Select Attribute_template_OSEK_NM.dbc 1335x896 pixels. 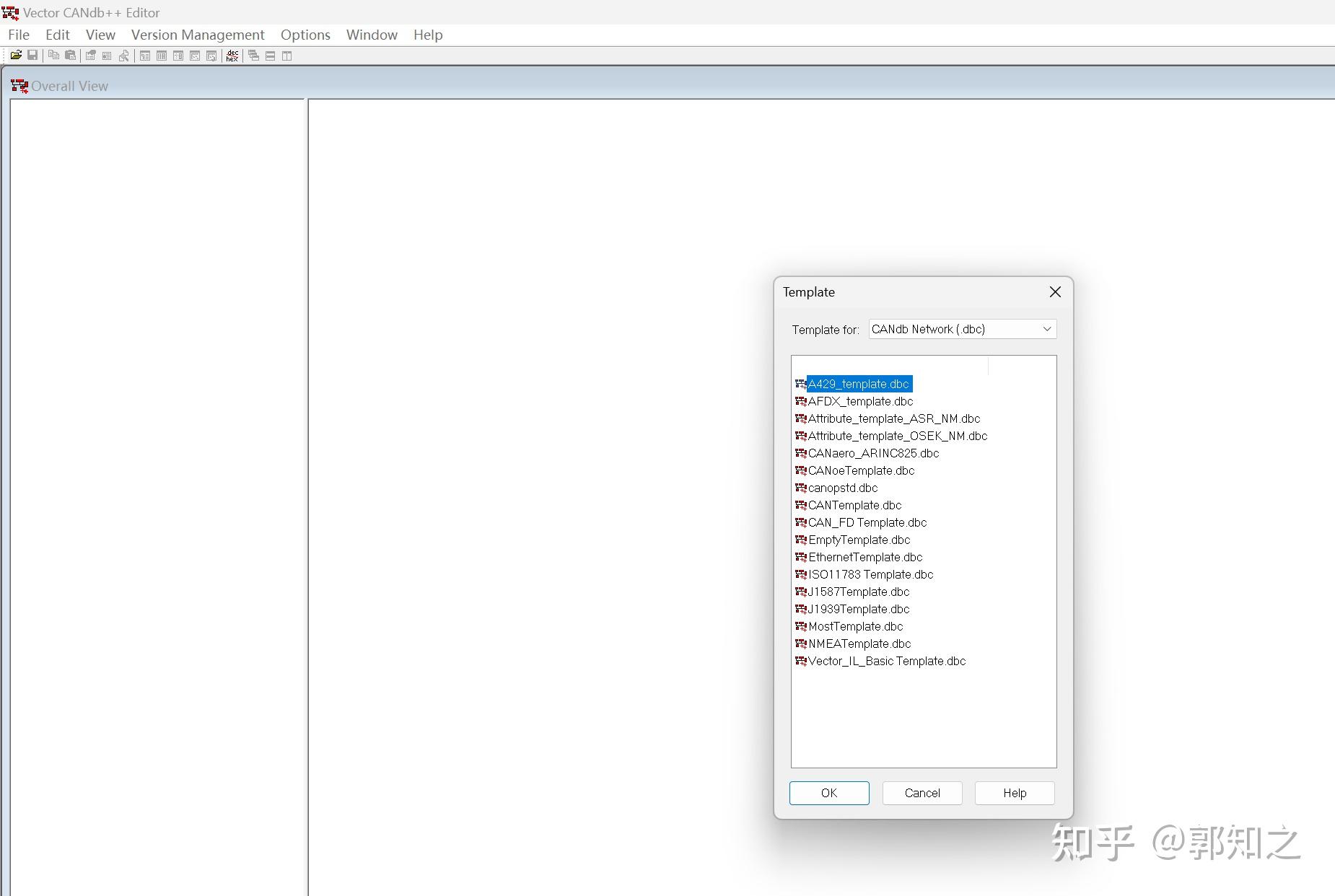[x=898, y=436]
